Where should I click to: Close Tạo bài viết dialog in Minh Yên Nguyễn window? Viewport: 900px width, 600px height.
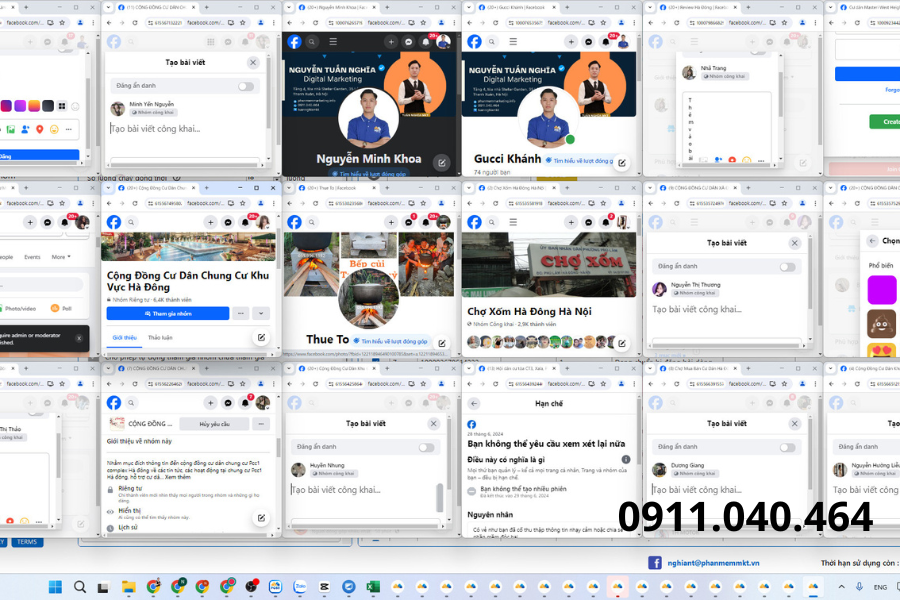[253, 63]
